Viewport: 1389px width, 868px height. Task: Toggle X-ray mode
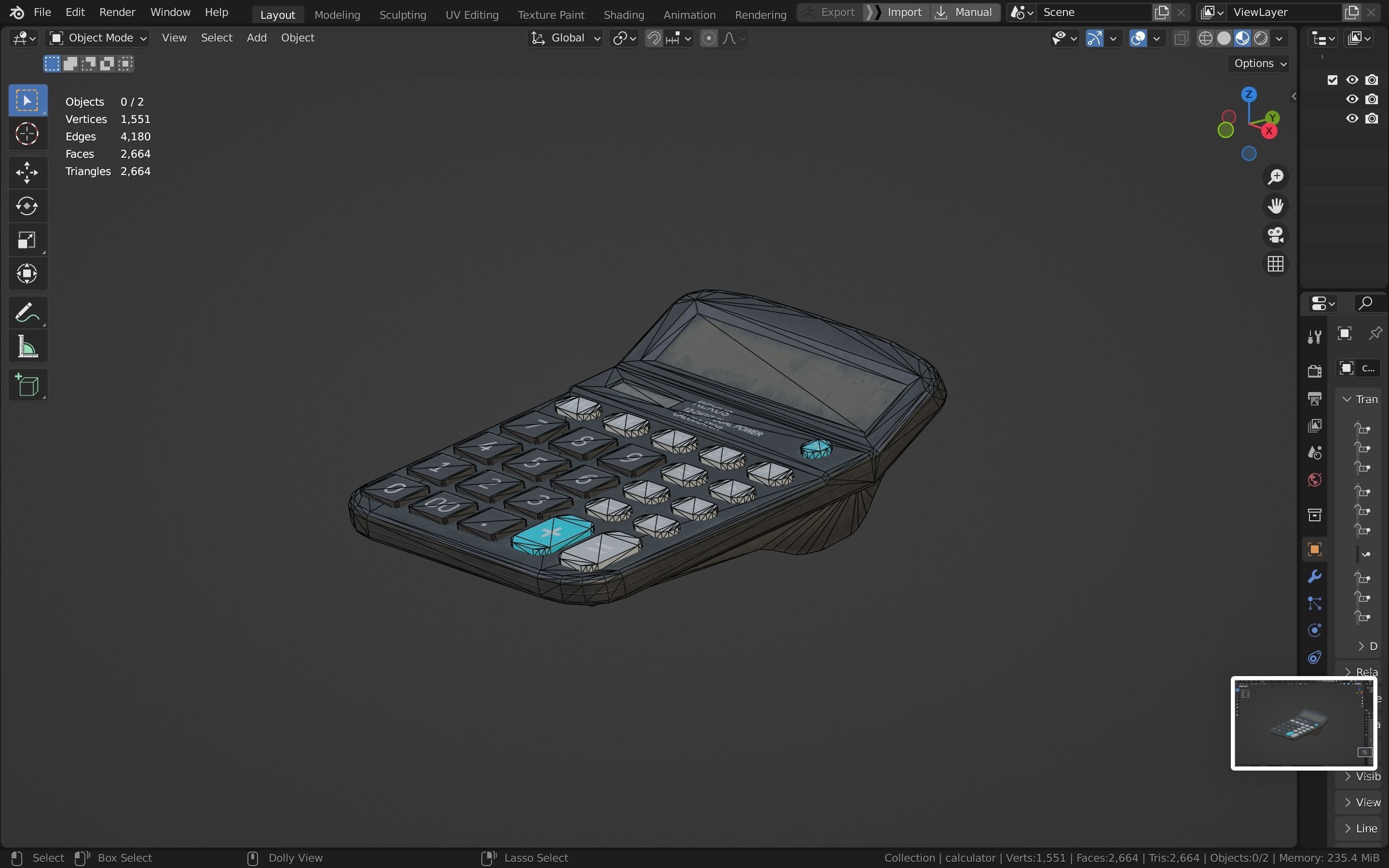click(x=1181, y=39)
